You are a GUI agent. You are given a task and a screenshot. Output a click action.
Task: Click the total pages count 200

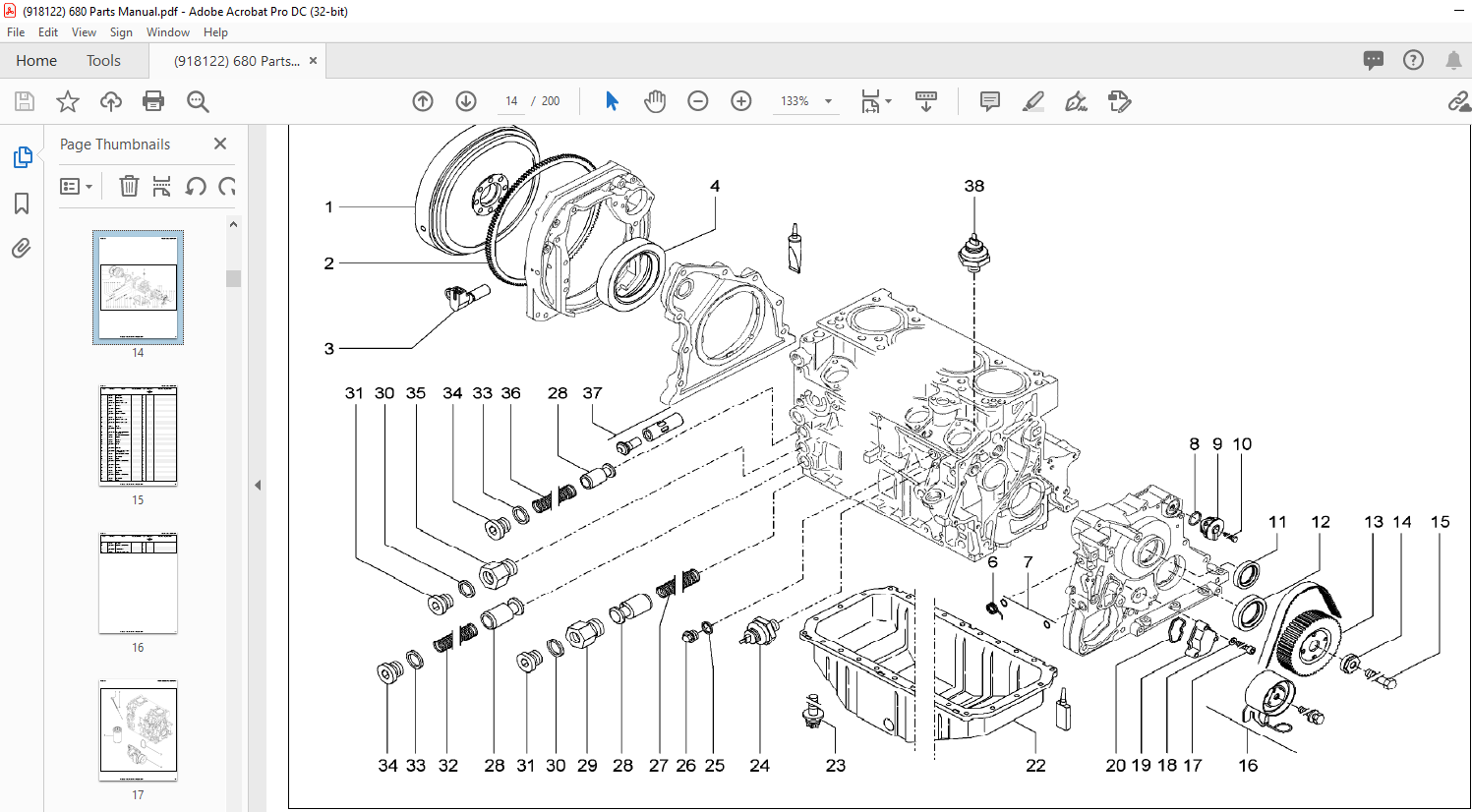point(551,101)
